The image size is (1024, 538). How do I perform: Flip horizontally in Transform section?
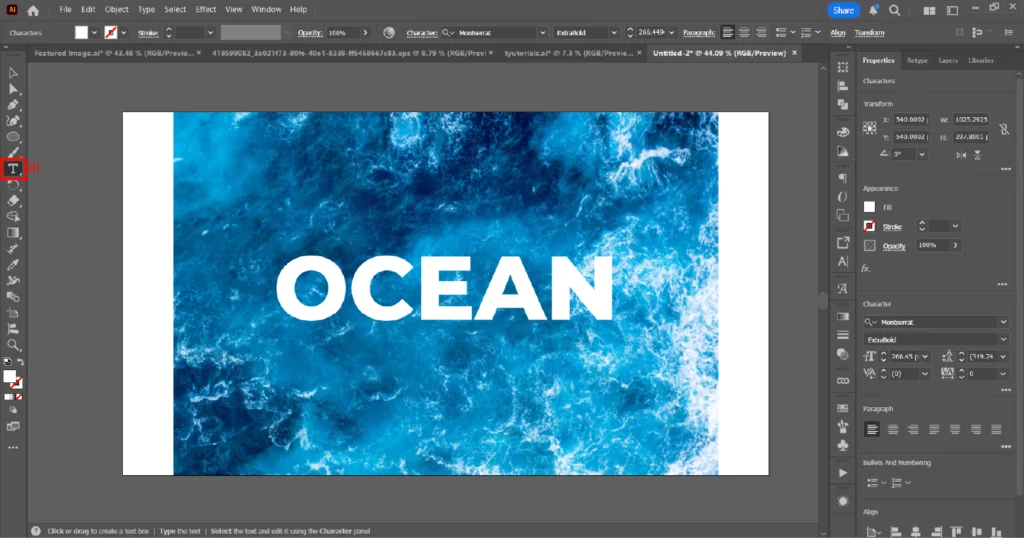pos(961,155)
